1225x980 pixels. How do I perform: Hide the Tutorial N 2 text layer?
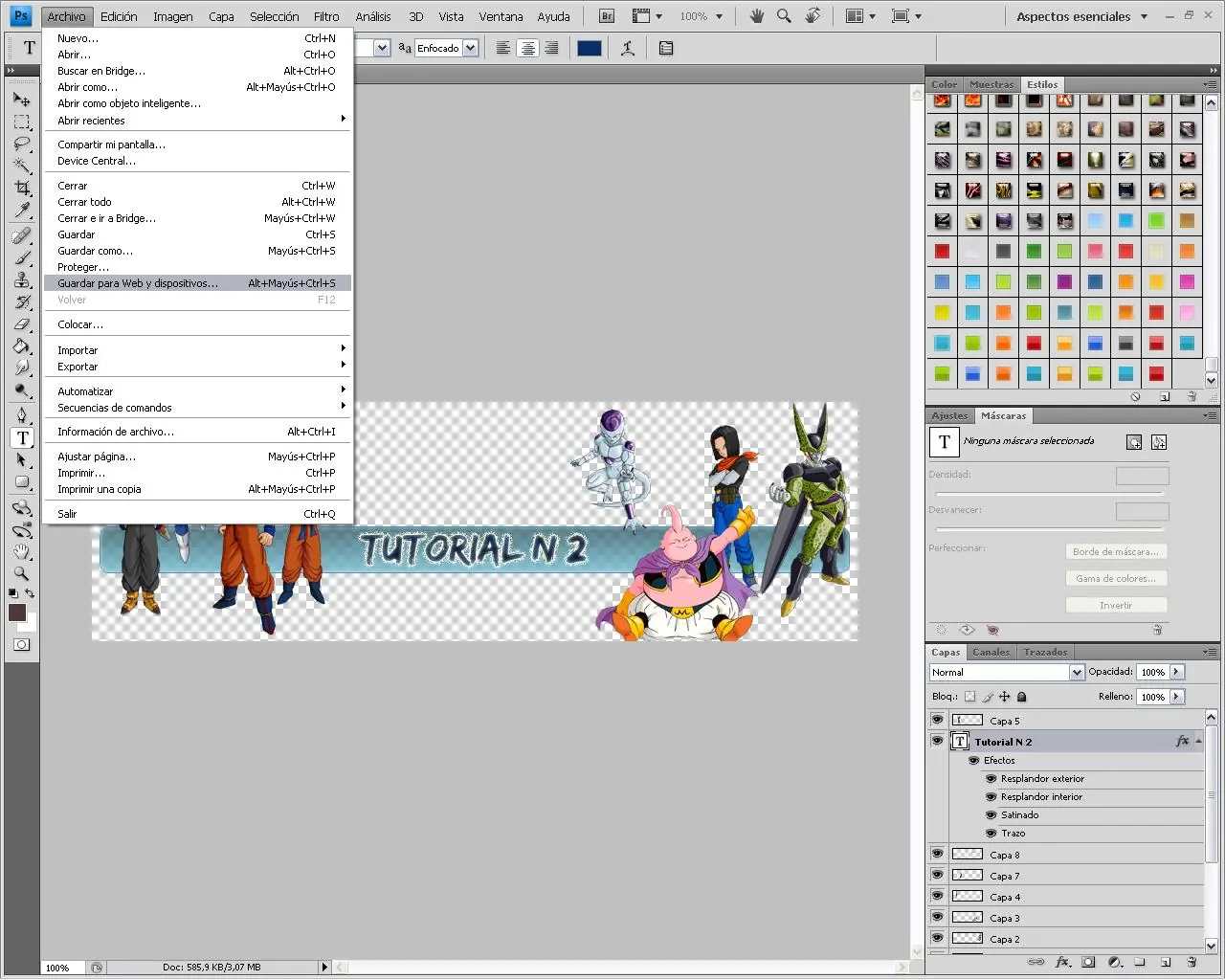(937, 741)
